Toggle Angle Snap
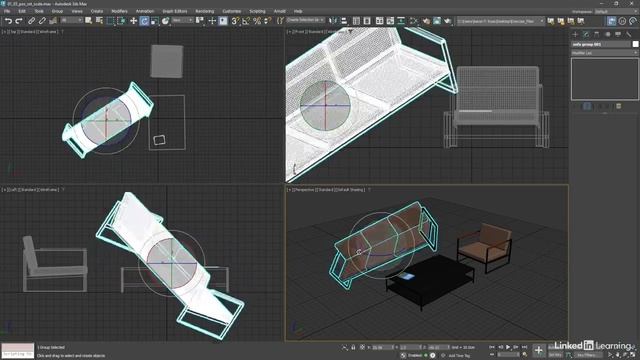Viewport: 640px width, 360px height. coord(246,21)
